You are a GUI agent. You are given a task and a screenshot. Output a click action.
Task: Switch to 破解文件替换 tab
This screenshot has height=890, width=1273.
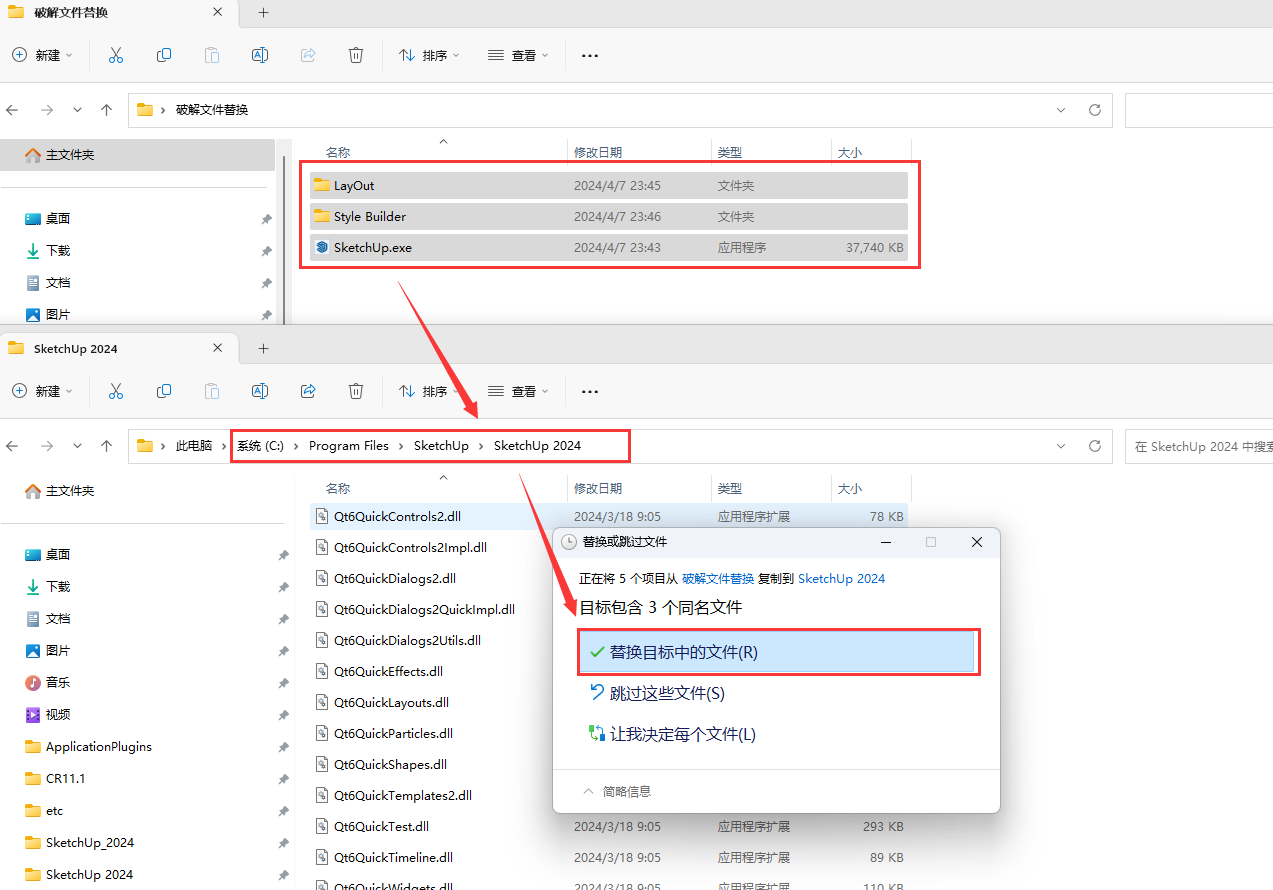click(x=119, y=13)
